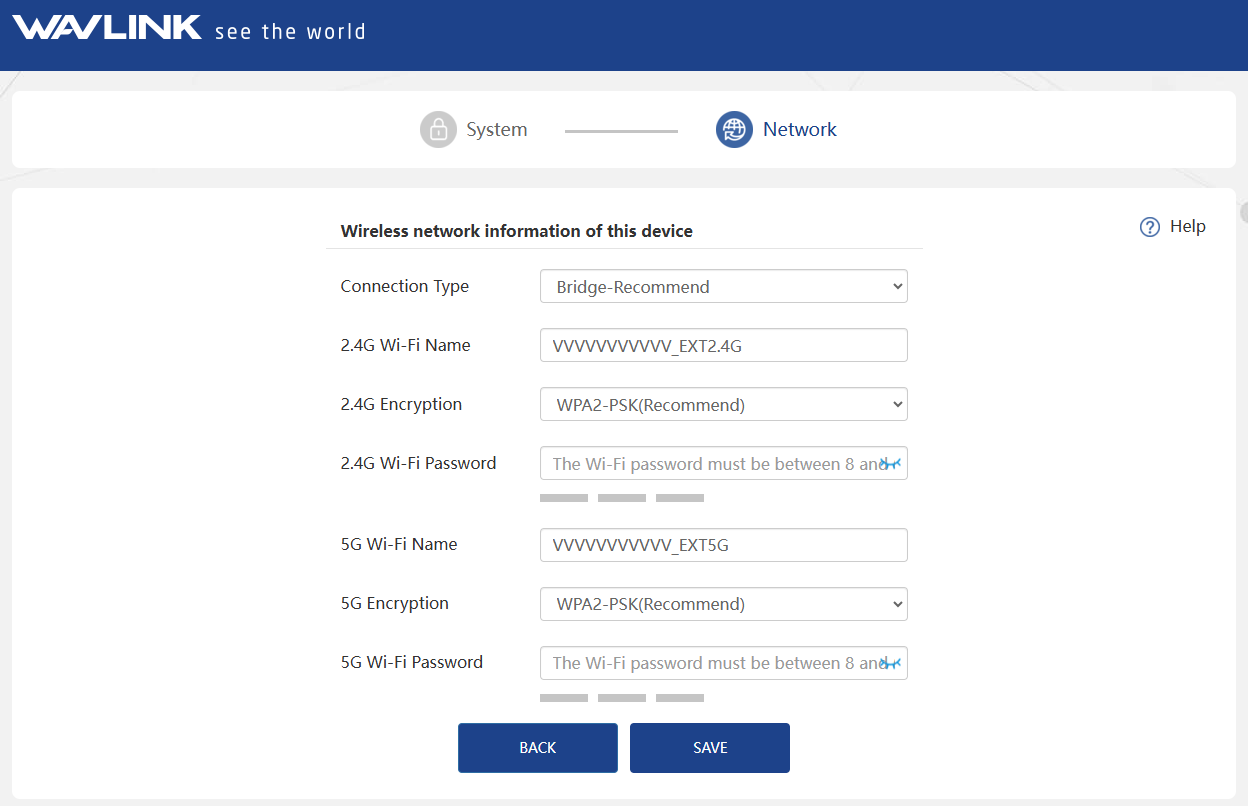This screenshot has height=806, width=1248.
Task: Open the Connection Type dropdown
Action: [723, 287]
